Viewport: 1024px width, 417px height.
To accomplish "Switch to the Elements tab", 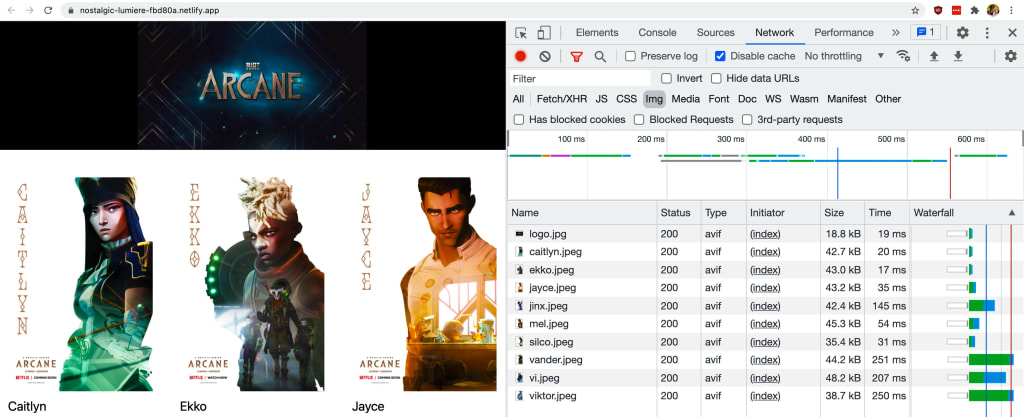I will click(597, 33).
